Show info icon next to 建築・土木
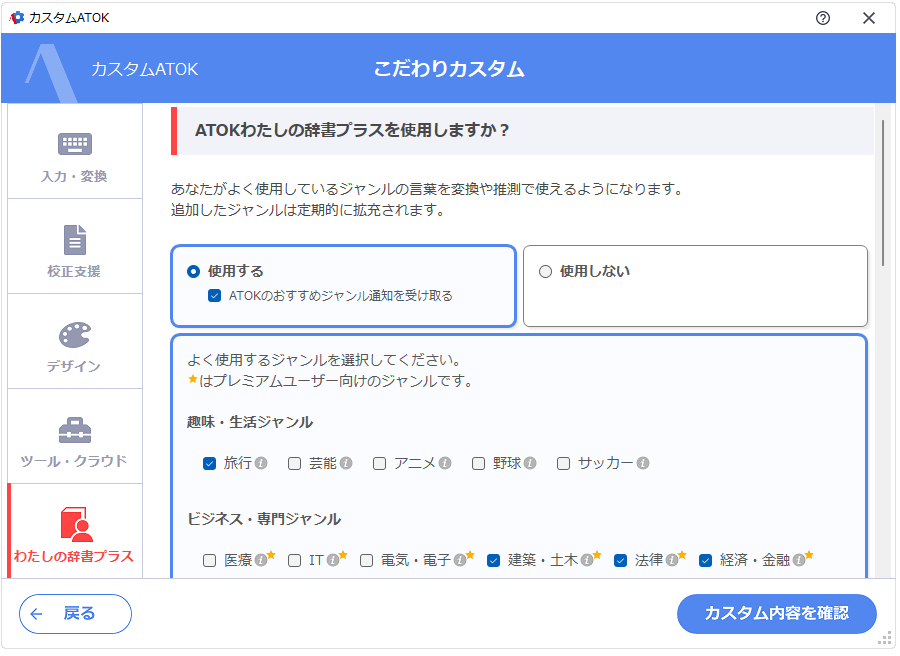Viewport: 900px width, 656px height. coord(587,560)
